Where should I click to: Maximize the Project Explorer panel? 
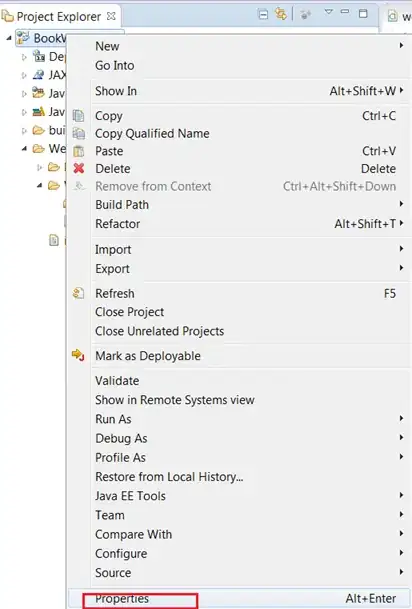pos(363,14)
